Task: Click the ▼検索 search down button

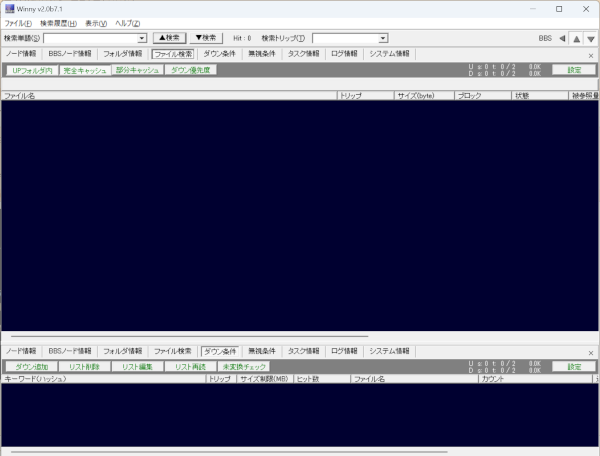Action: [206, 38]
